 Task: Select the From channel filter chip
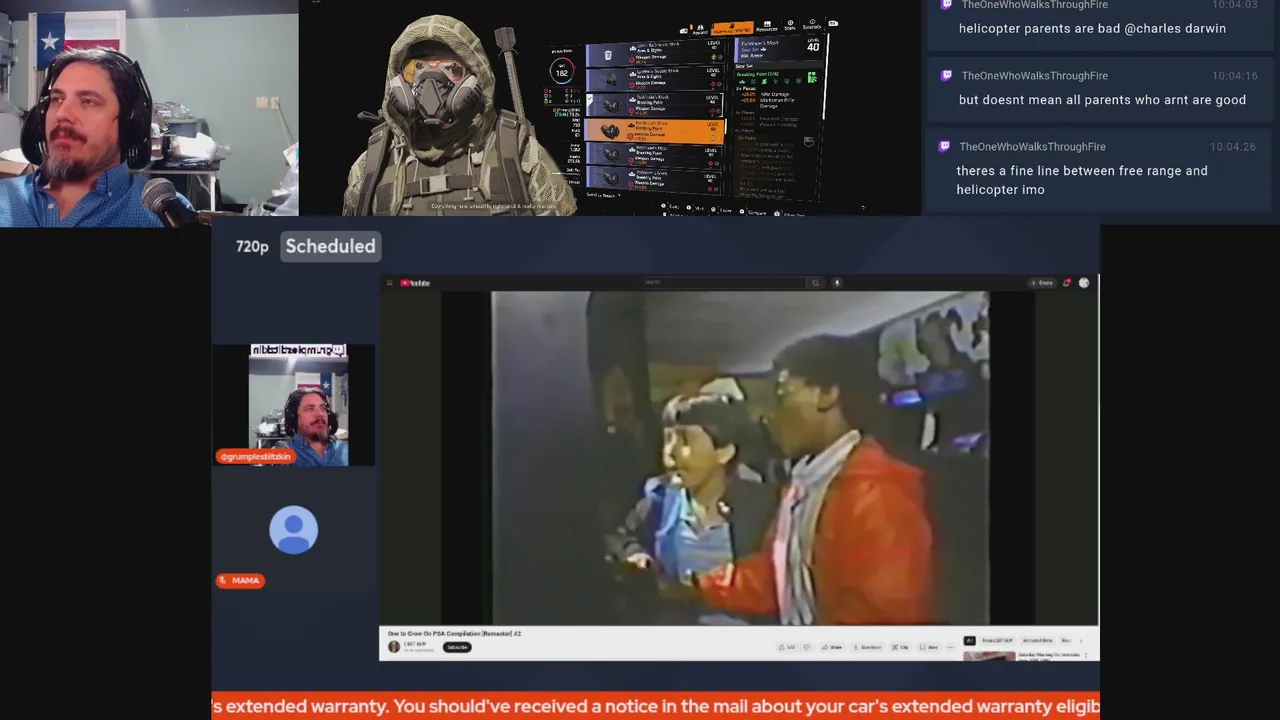[996, 641]
